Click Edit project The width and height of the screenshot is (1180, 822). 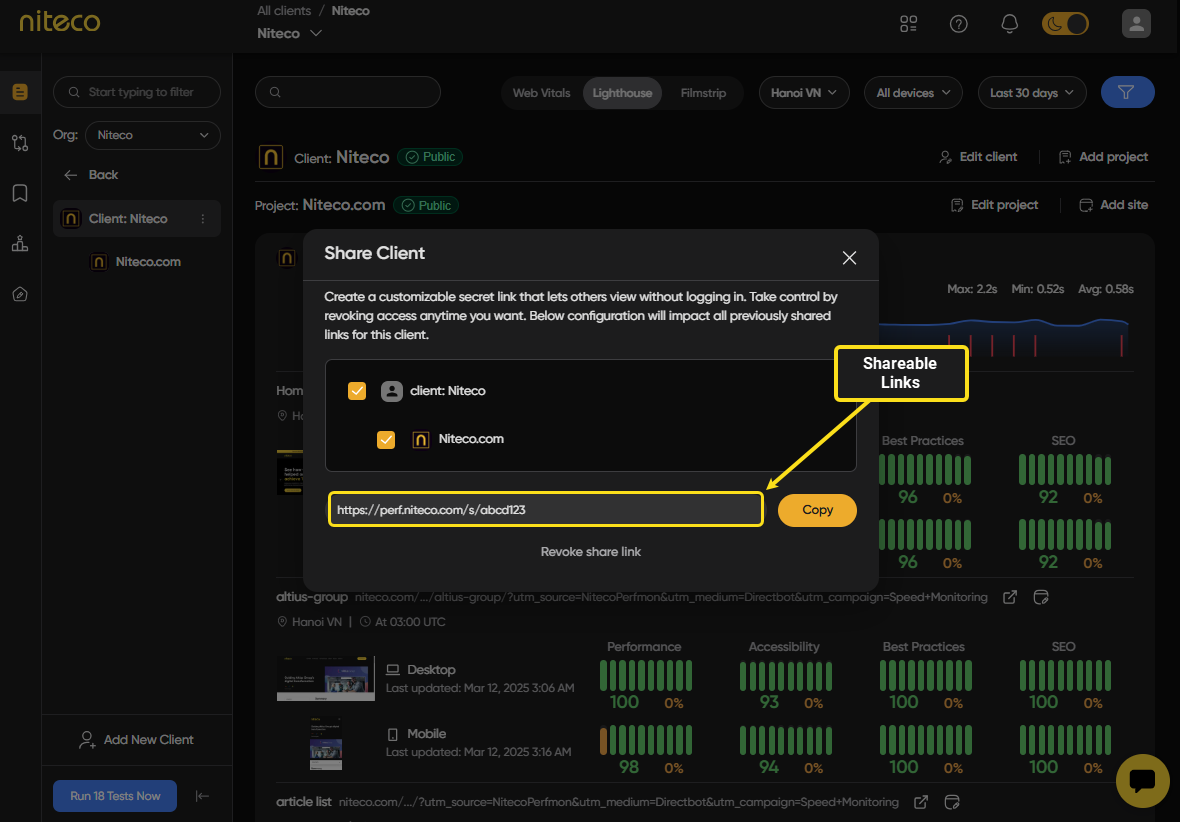click(994, 205)
